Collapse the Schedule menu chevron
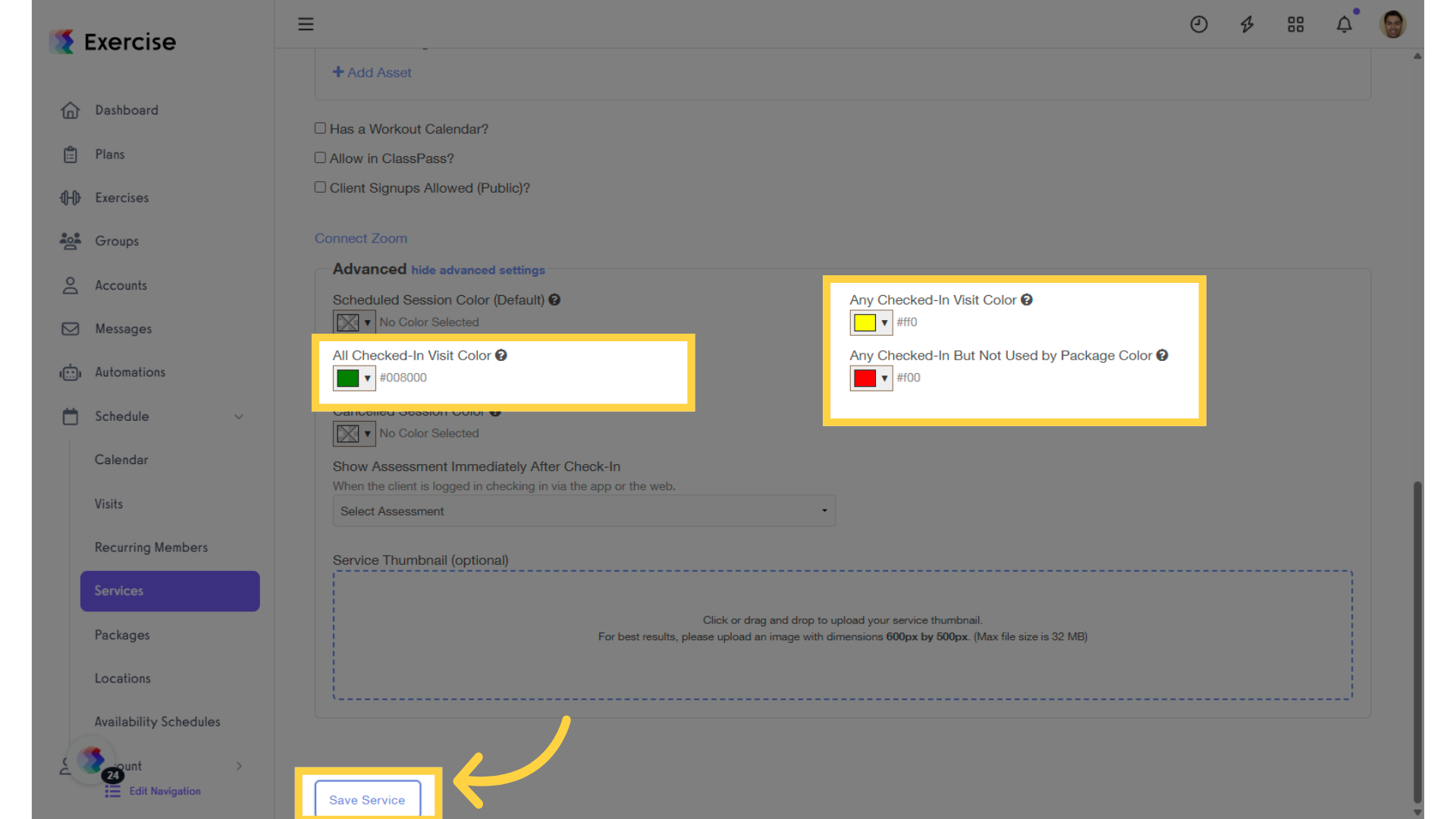 [239, 416]
